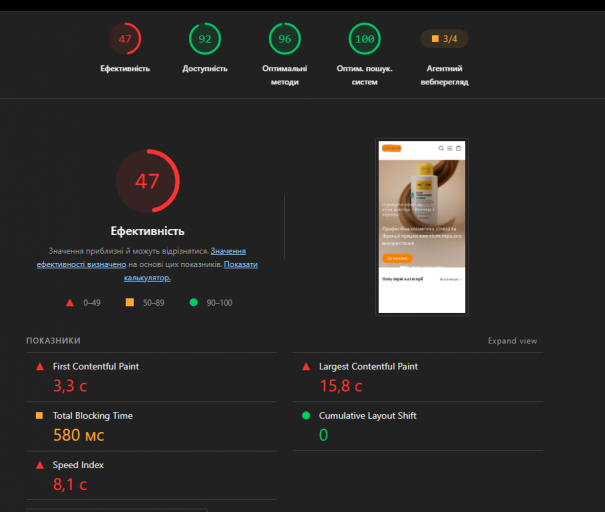Open the Оптимальні методи score gauge 96
The width and height of the screenshot is (605, 512).
[x=285, y=39]
